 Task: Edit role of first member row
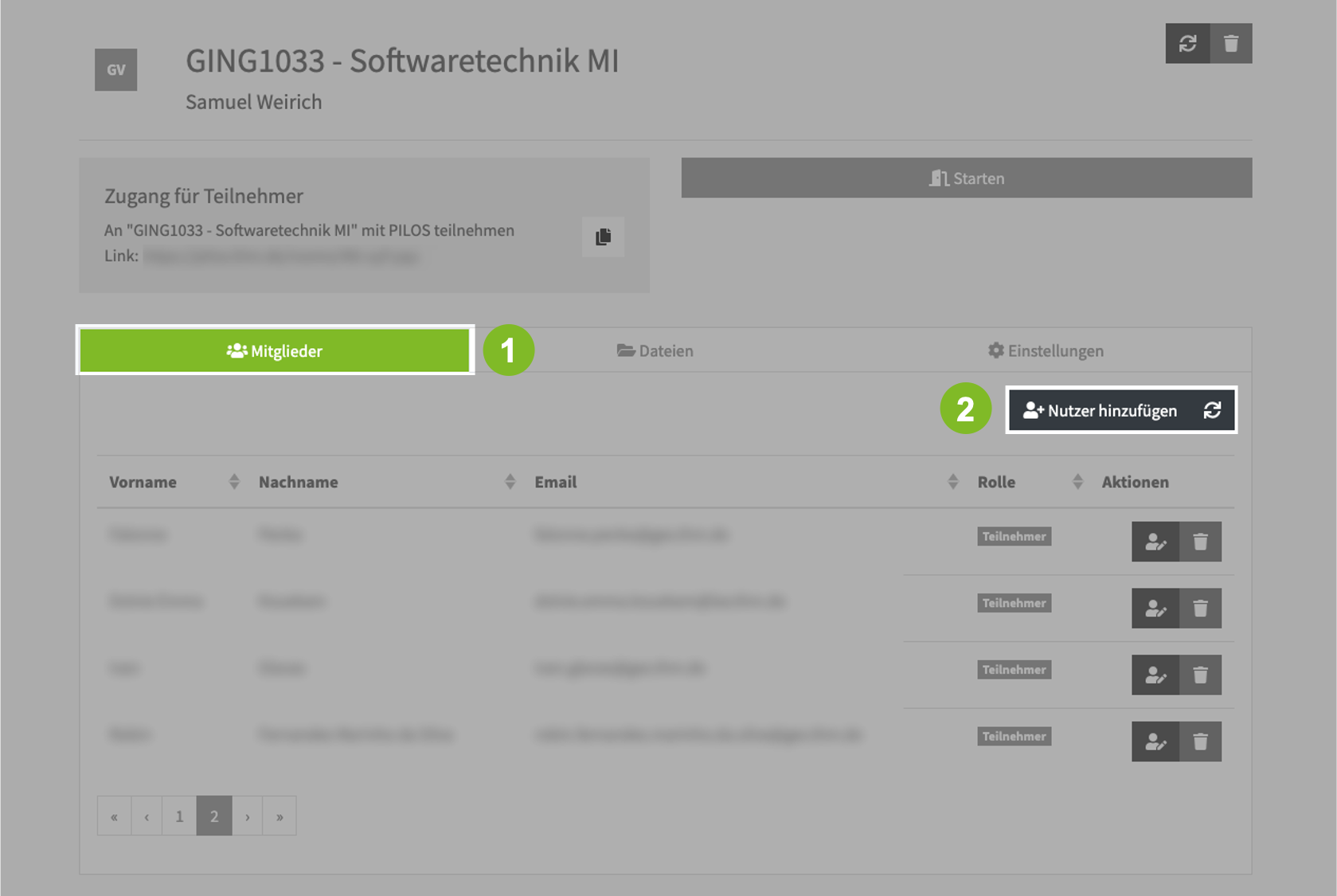1155,542
